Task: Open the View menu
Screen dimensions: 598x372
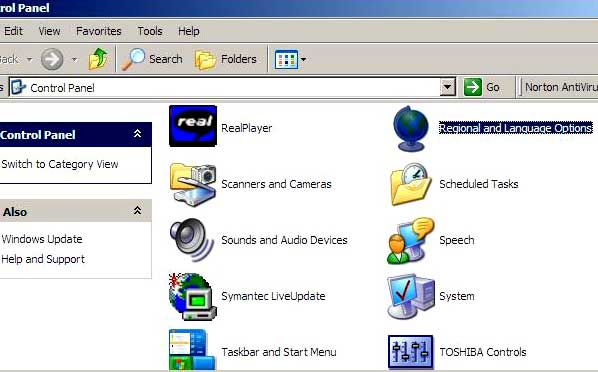Action: click(49, 31)
